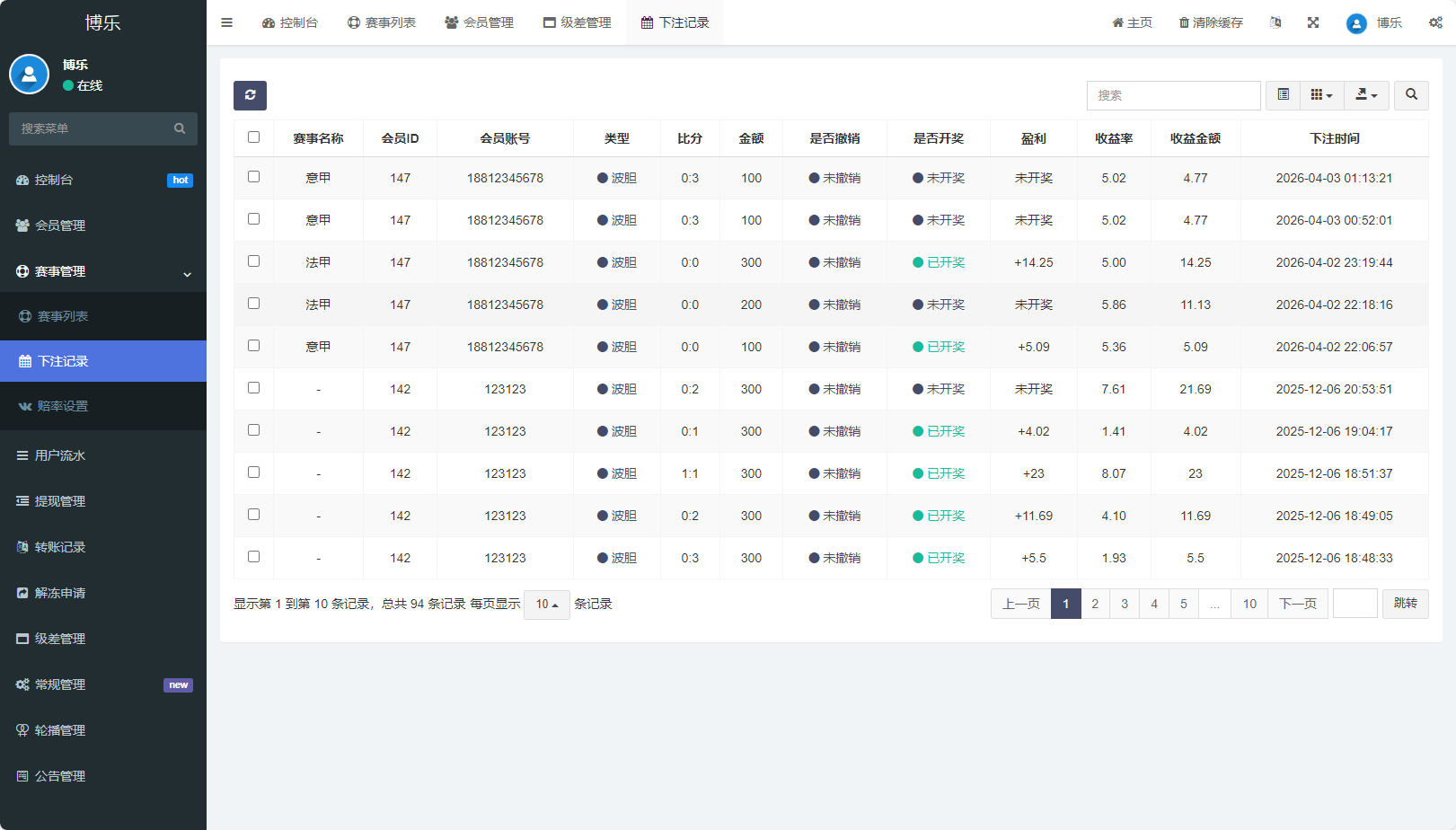The width and height of the screenshot is (1456, 830).
Task: Click the user avatar in the top bar
Action: pos(1356,23)
